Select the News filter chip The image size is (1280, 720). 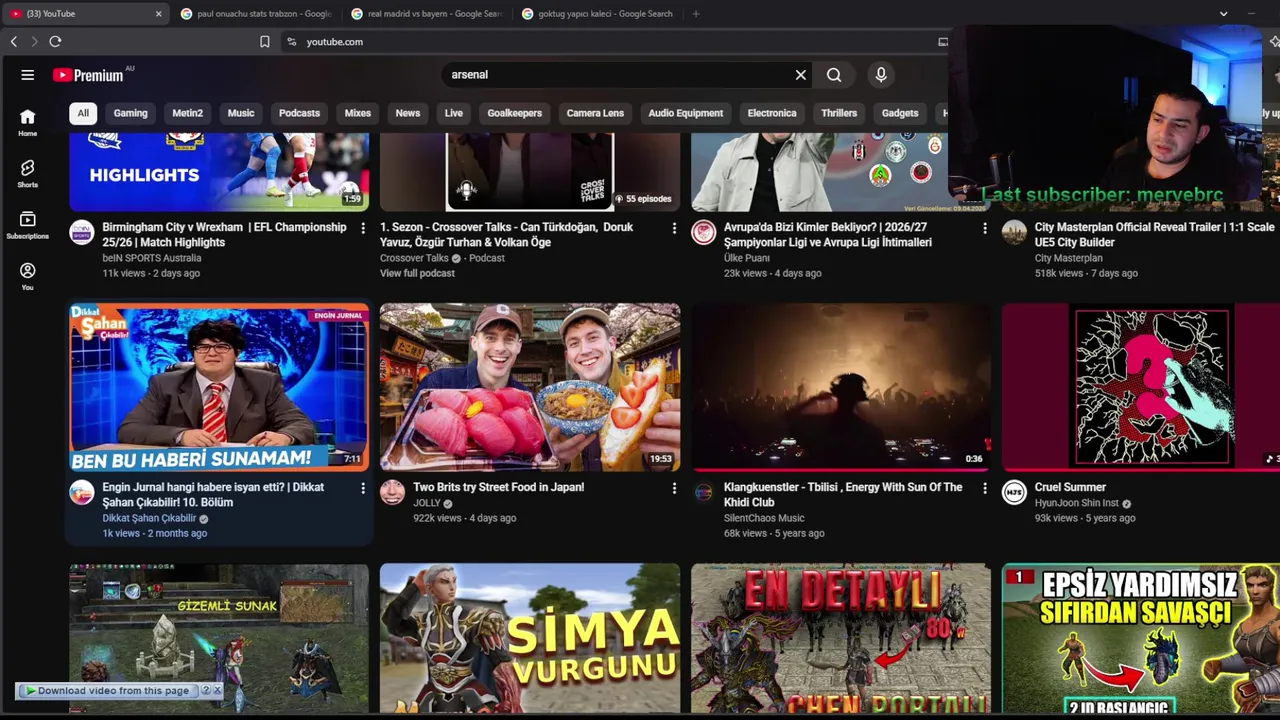point(408,113)
